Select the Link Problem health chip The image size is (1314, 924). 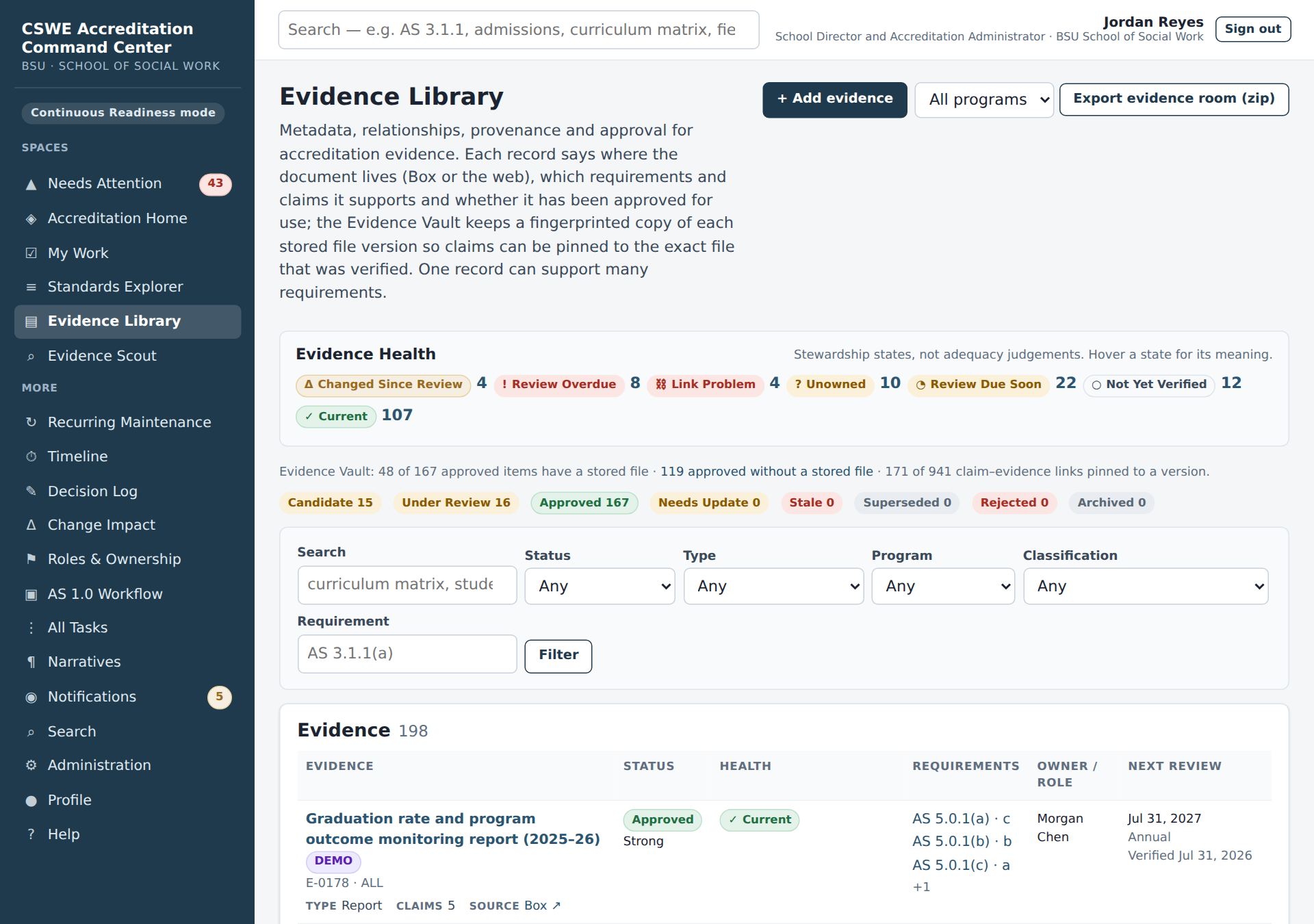click(706, 385)
